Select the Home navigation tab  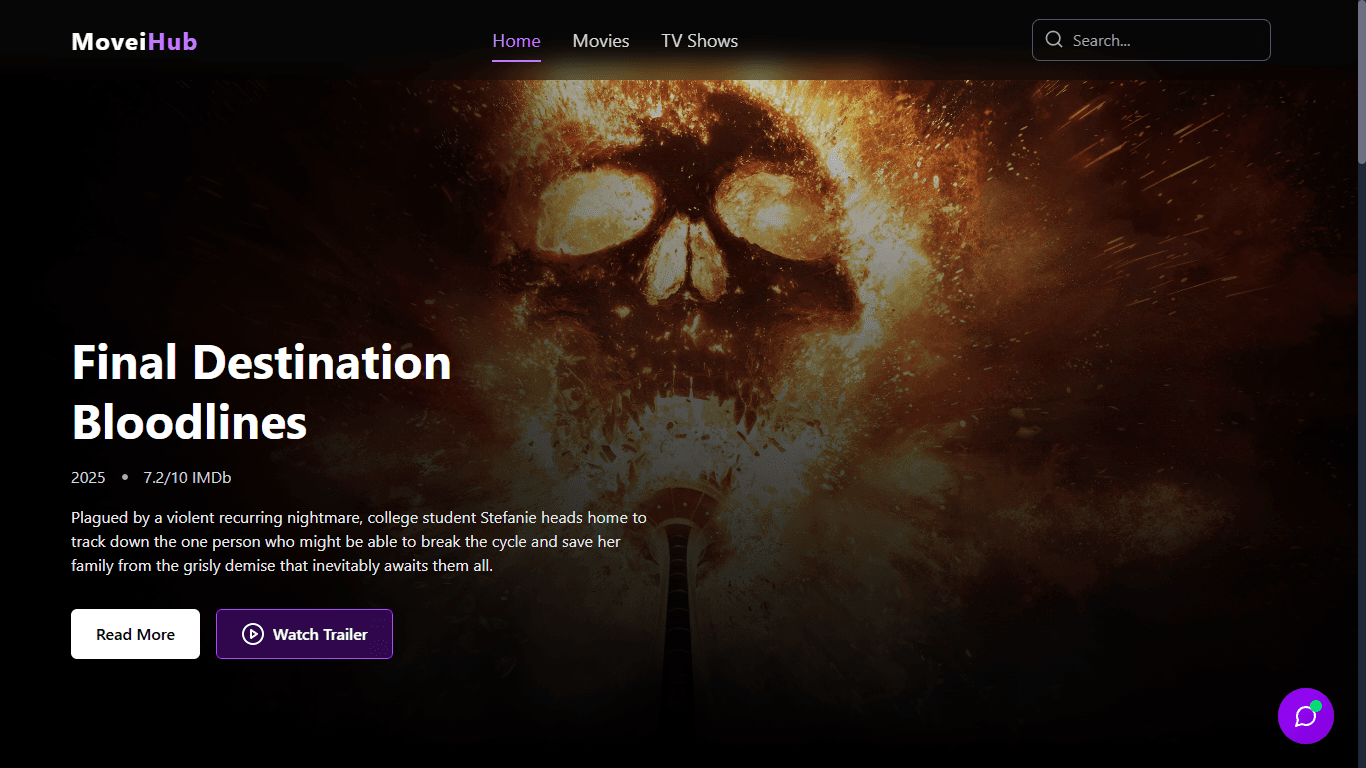point(516,41)
